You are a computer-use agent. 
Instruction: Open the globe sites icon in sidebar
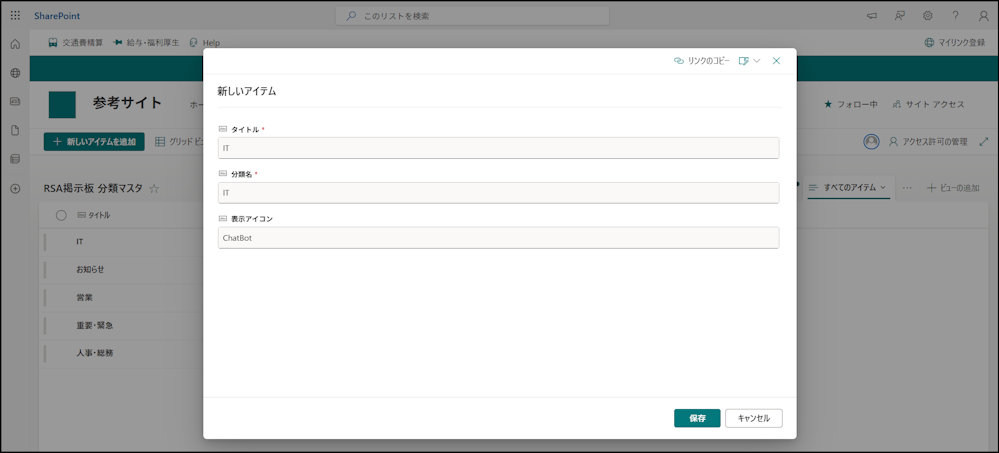point(15,73)
